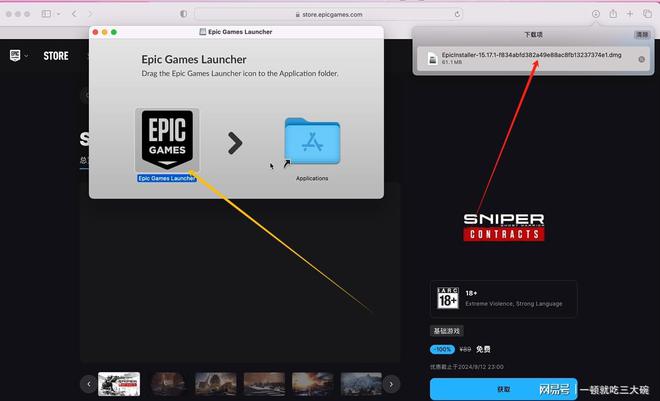Select the fourth screenshot thumbnail in carousel
Image resolution: width=660 pixels, height=401 pixels.
coord(264,384)
